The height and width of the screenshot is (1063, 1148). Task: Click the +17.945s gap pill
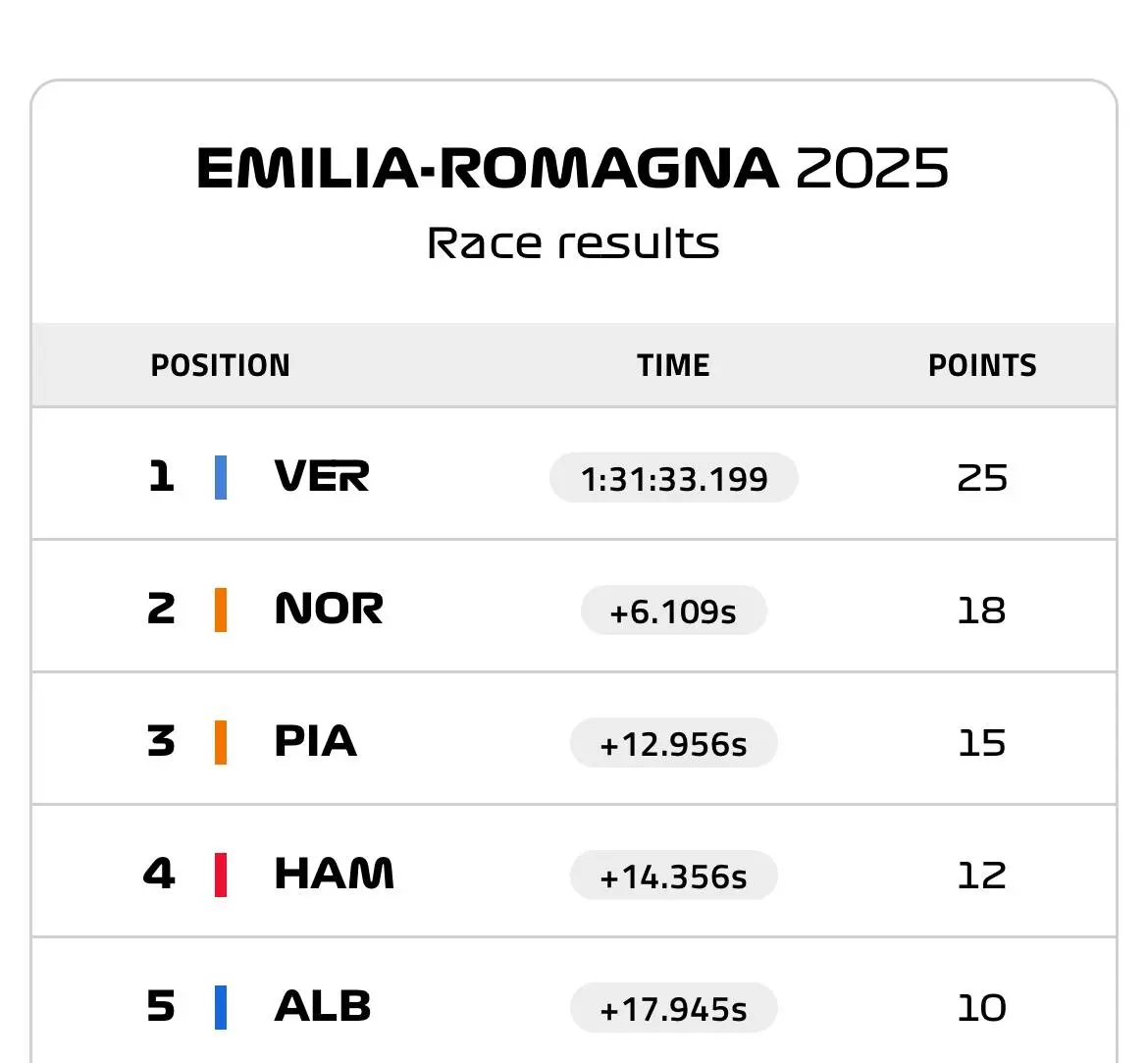point(673,1008)
